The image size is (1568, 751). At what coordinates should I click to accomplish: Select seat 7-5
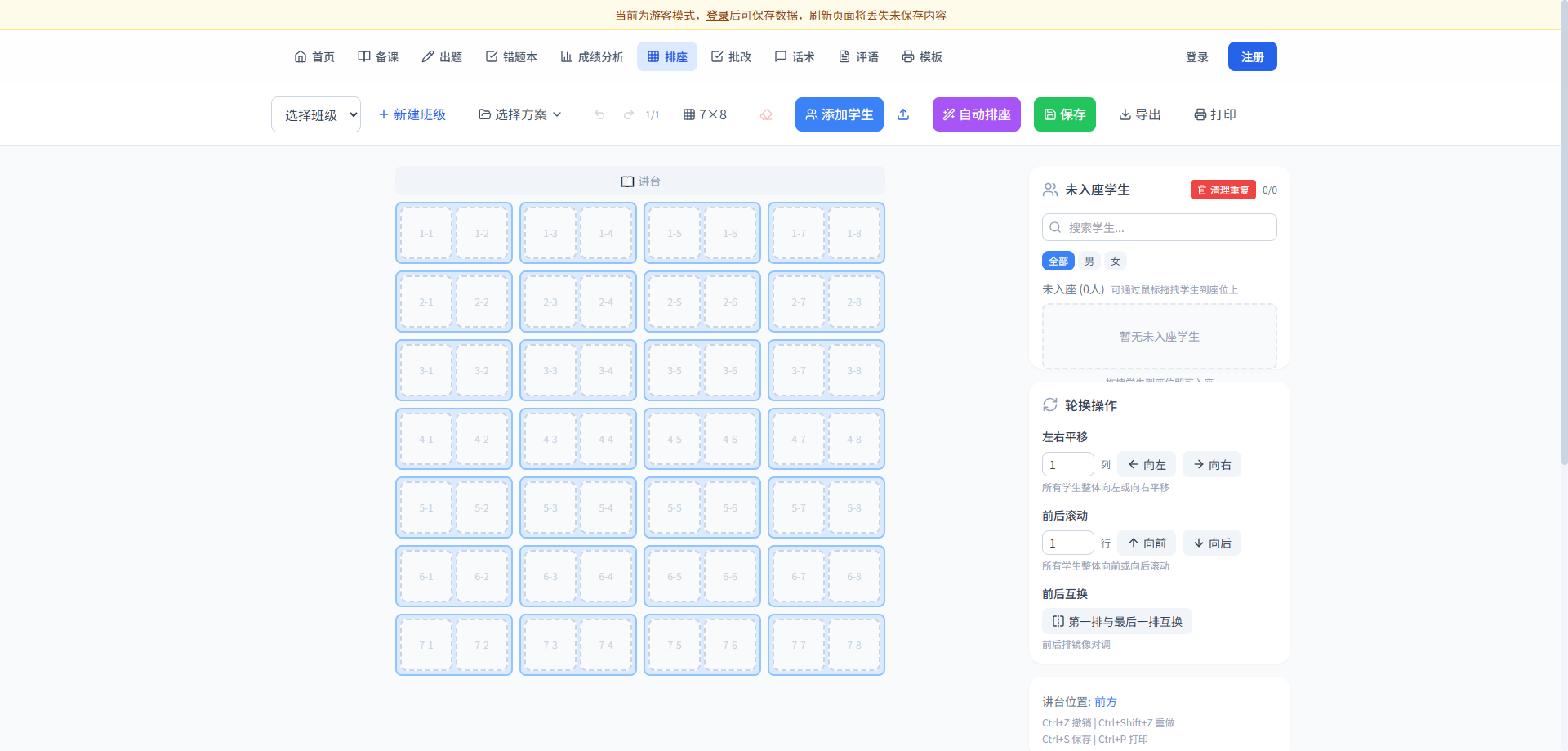tap(675, 645)
